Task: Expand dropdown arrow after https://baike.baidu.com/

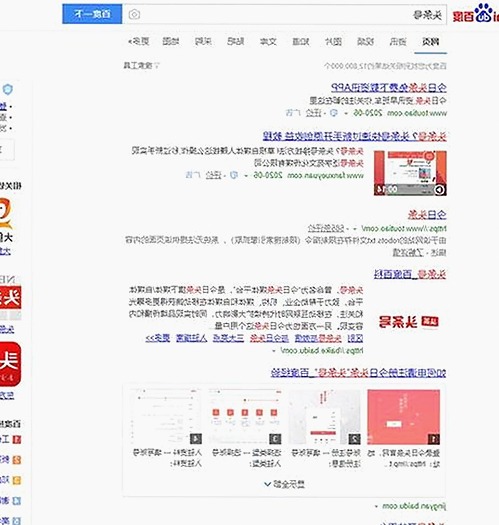Action: (x=274, y=351)
